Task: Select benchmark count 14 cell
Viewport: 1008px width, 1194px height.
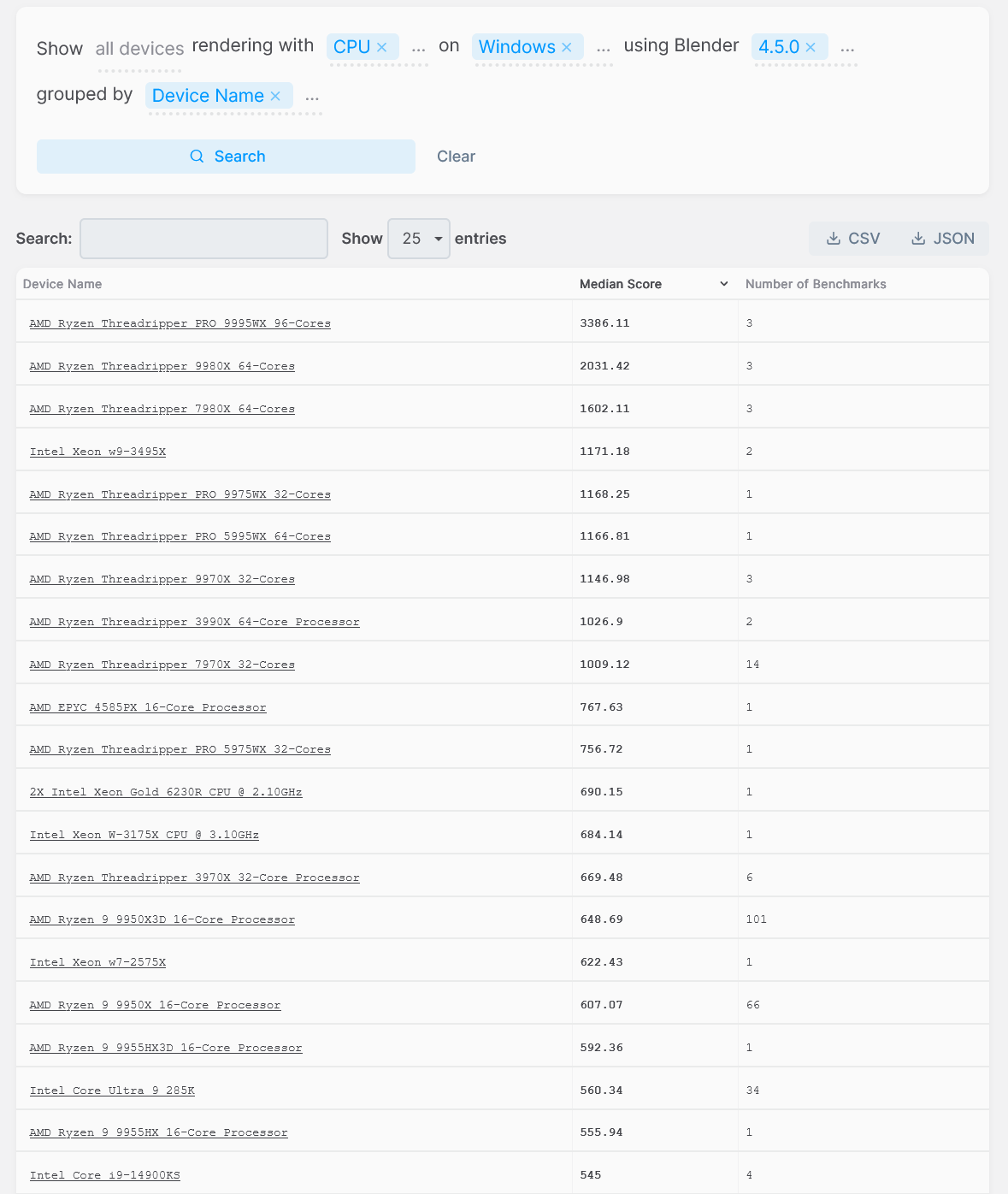Action: coord(864,665)
